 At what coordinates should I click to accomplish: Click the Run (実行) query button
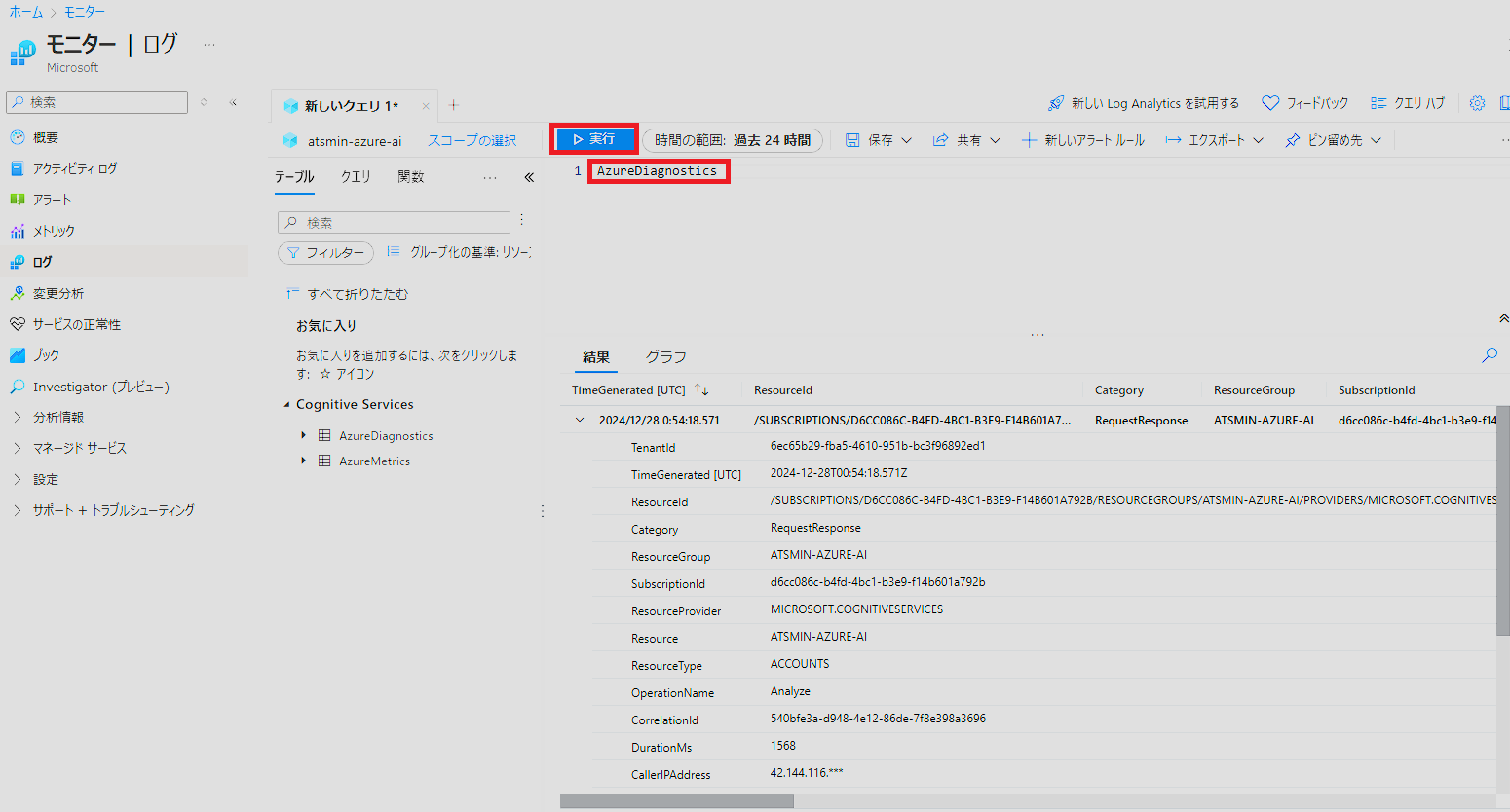click(594, 139)
